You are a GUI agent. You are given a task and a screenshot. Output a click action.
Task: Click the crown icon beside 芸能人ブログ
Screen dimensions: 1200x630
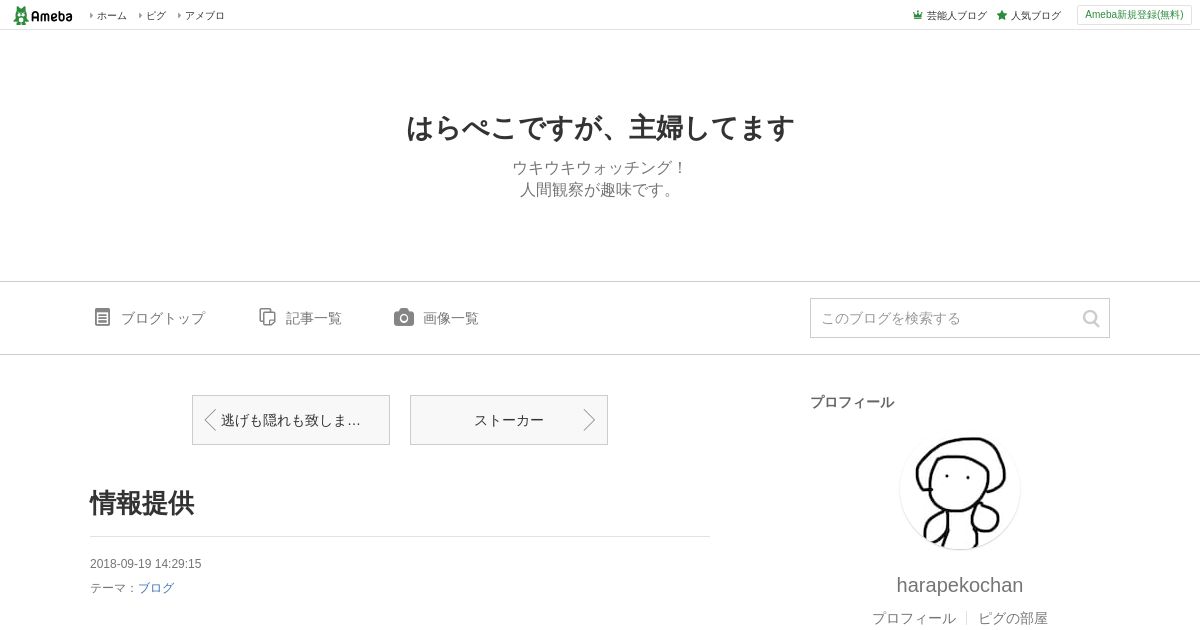917,15
